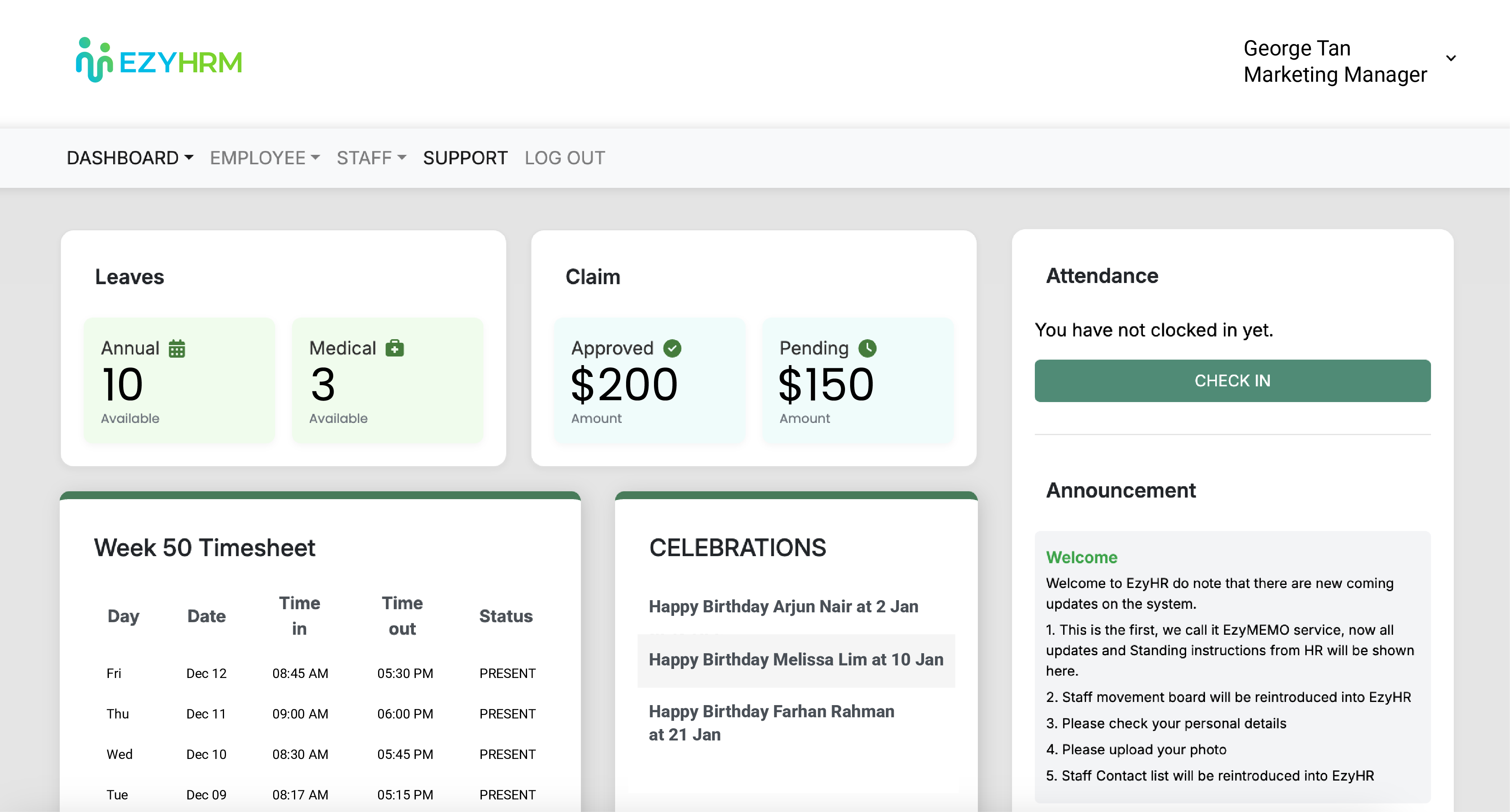Click the 05:15 PM time out cell
Viewport: 1510px width, 812px height.
pyautogui.click(x=405, y=795)
